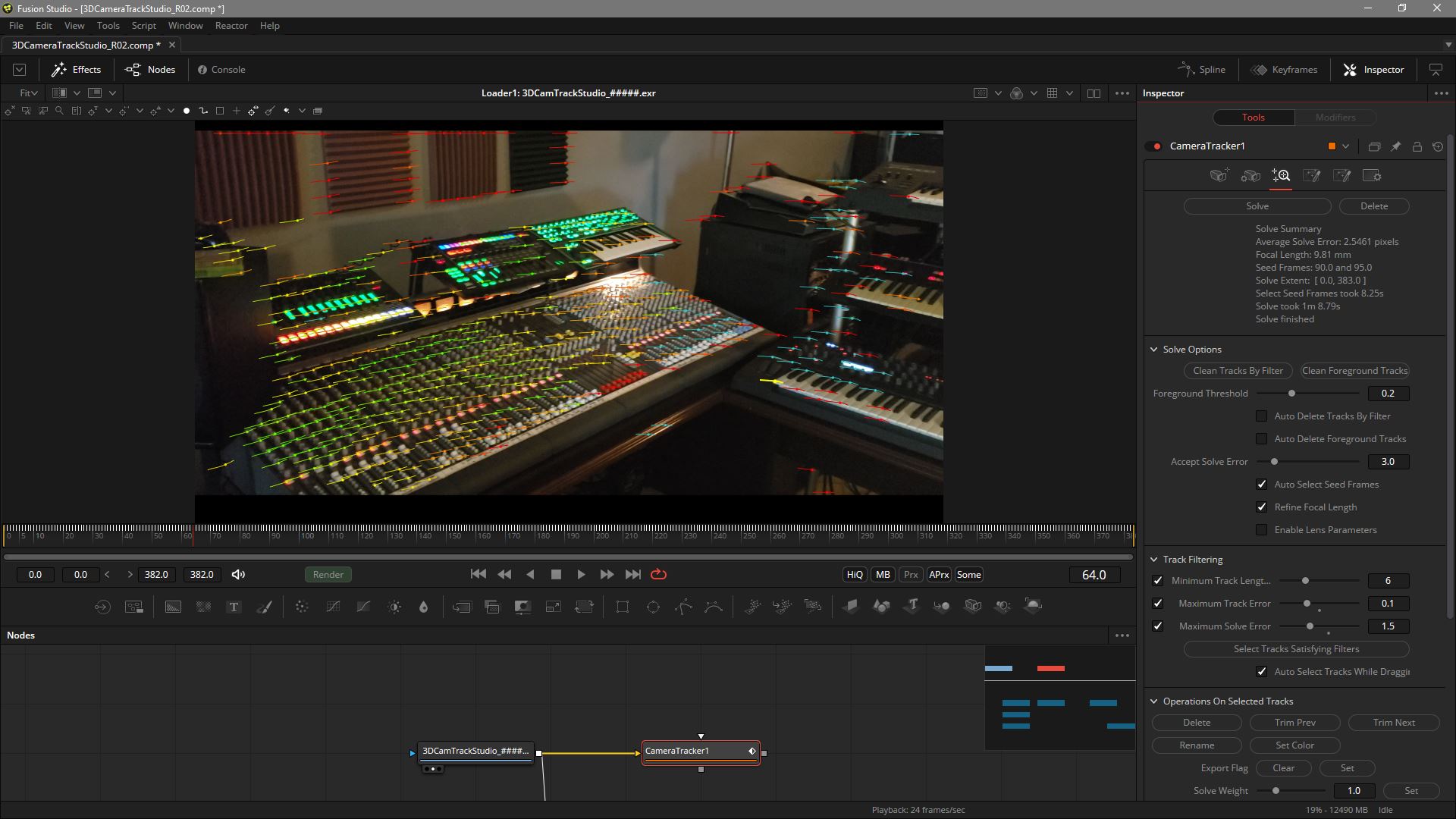This screenshot has height=819, width=1456.
Task: Toggle the audio mute speaker icon
Action: click(238, 574)
